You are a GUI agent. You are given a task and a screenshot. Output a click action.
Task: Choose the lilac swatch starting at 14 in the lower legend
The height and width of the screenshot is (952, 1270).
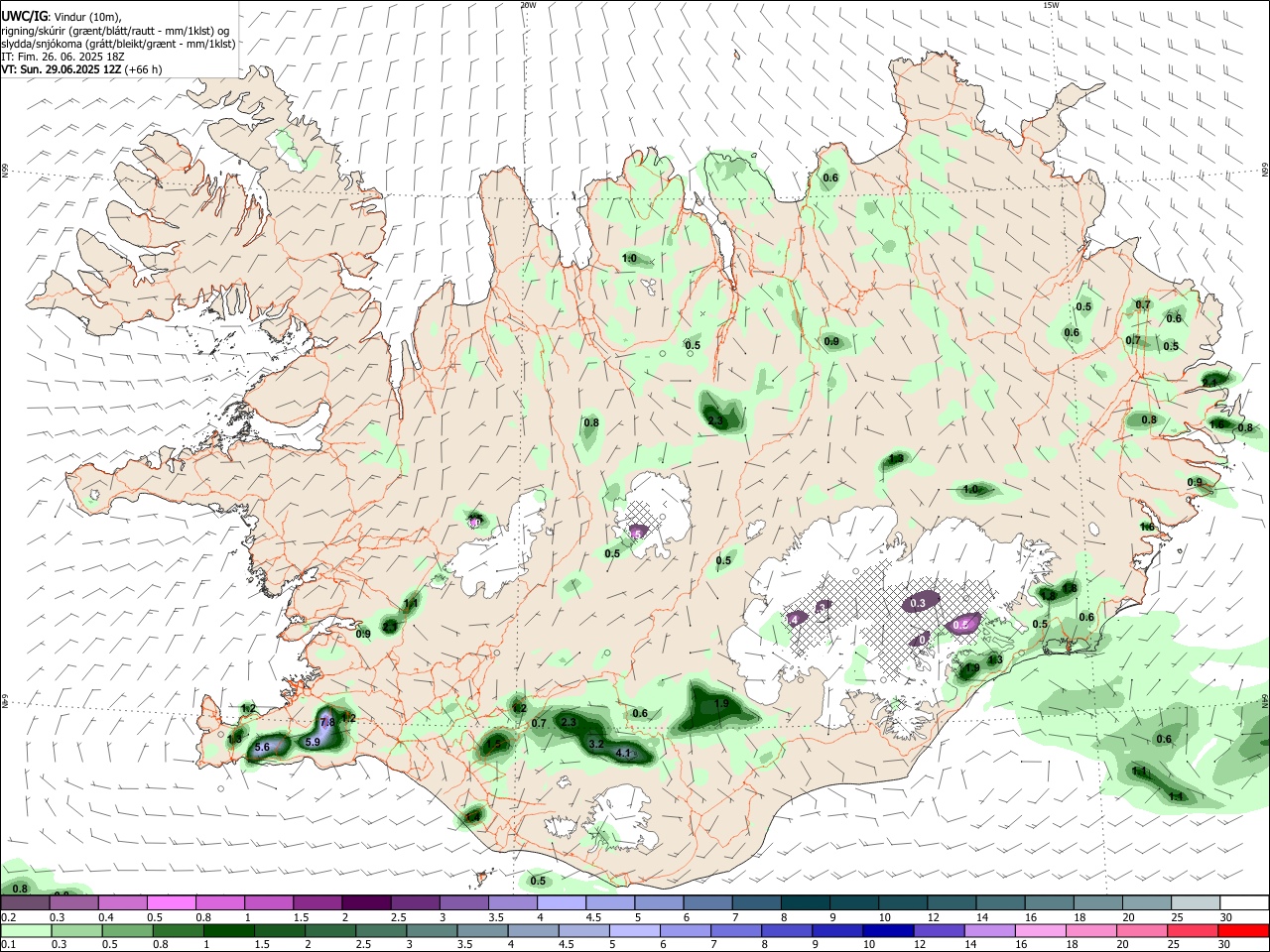(x=988, y=930)
